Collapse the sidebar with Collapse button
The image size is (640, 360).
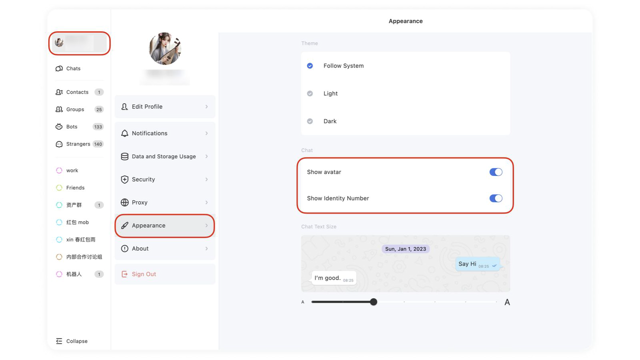pos(72,341)
